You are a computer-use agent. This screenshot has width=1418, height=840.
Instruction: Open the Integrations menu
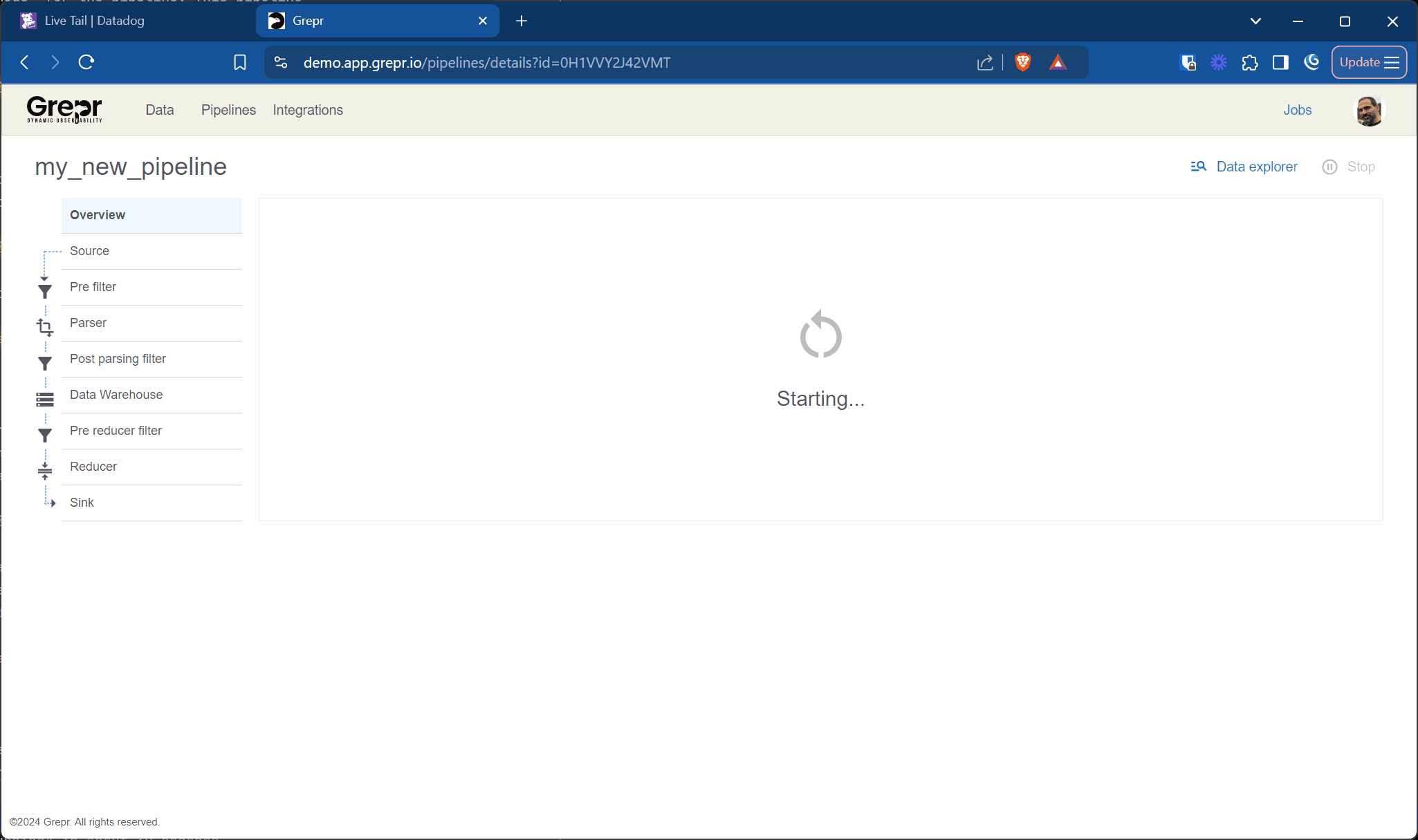(308, 110)
